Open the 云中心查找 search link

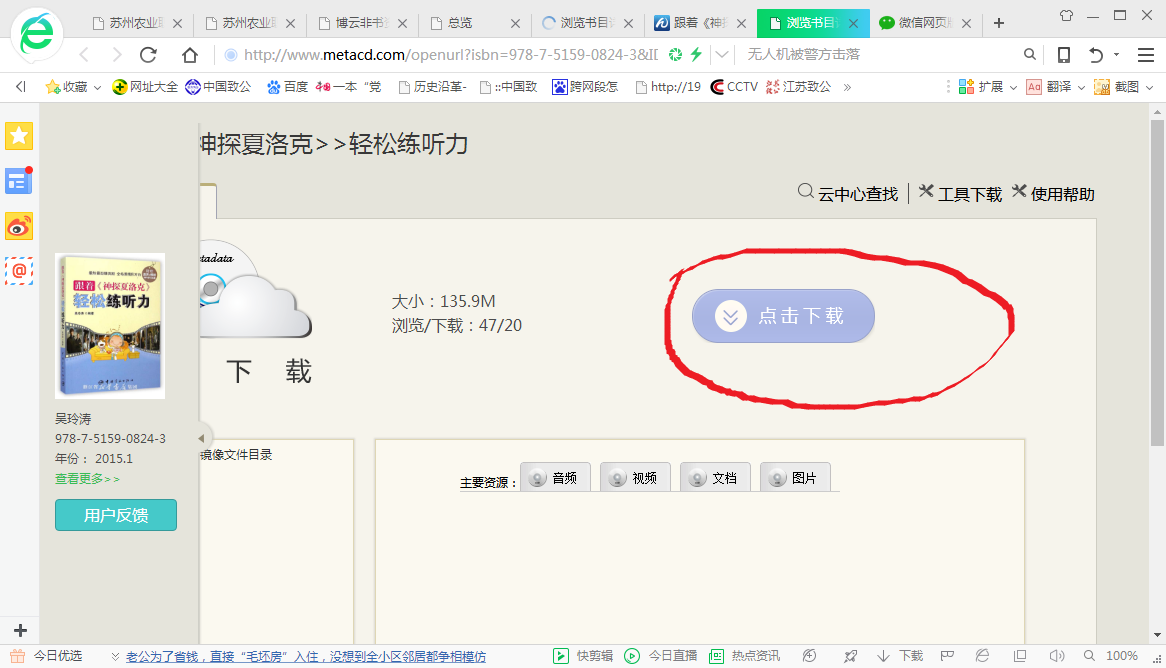tap(848, 194)
